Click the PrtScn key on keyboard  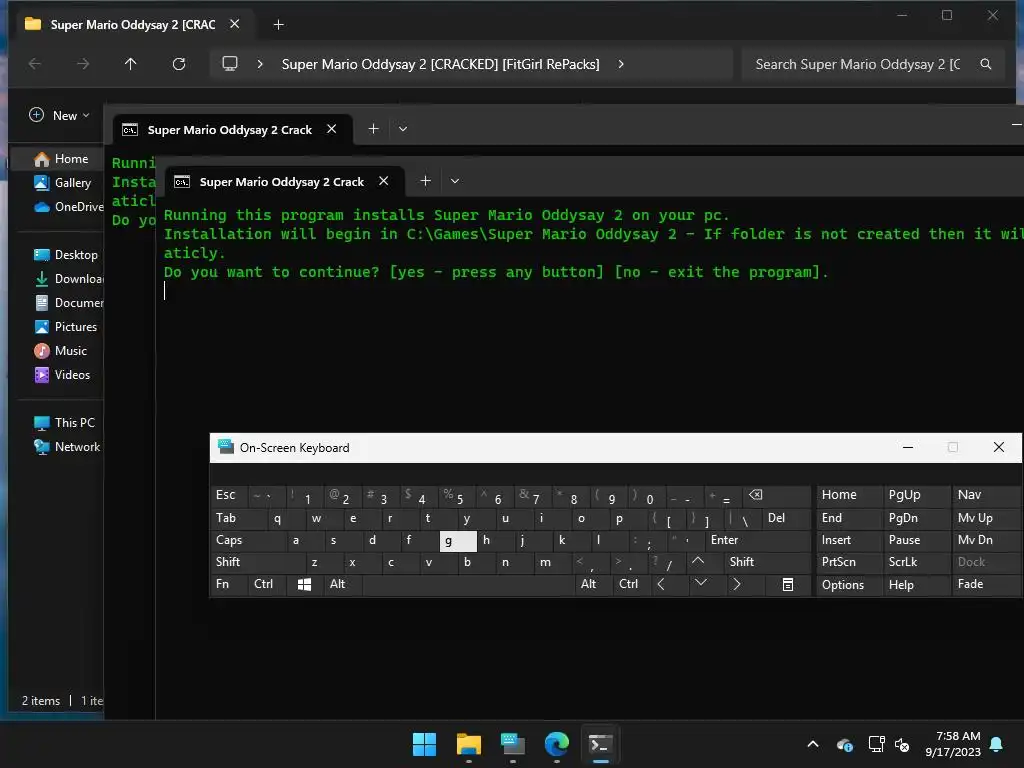(x=848, y=562)
